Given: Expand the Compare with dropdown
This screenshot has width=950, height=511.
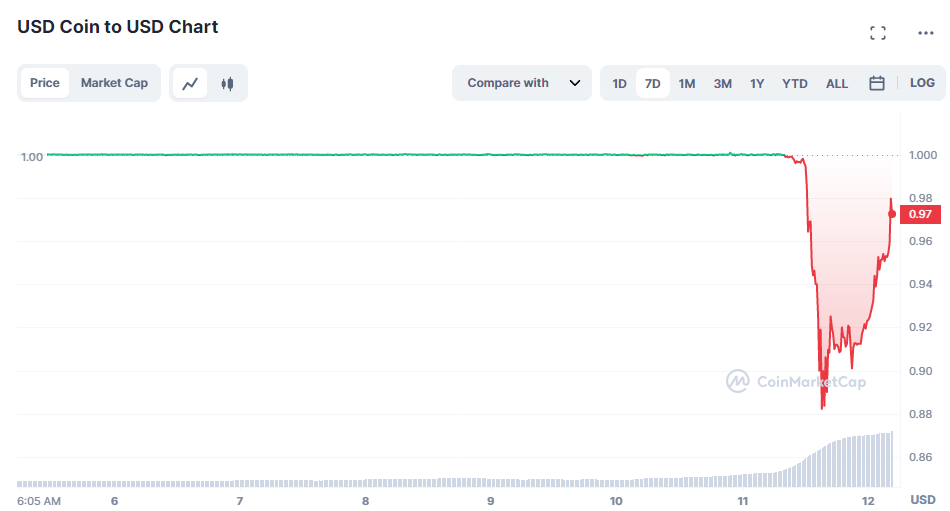Looking at the screenshot, I should (522, 83).
